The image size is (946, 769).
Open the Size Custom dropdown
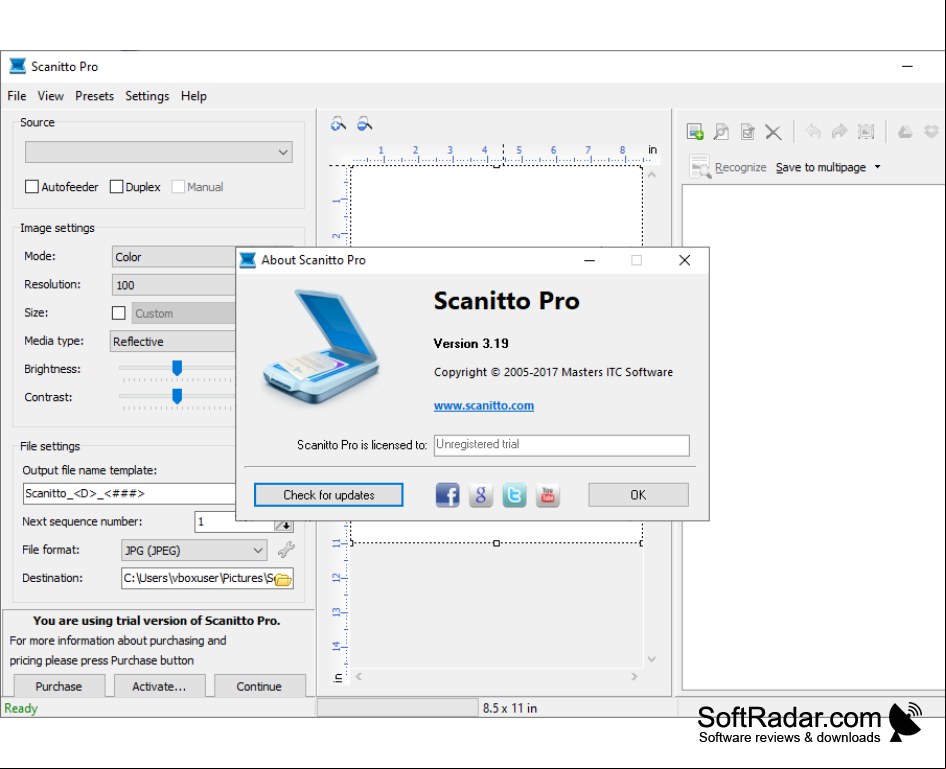pos(183,313)
